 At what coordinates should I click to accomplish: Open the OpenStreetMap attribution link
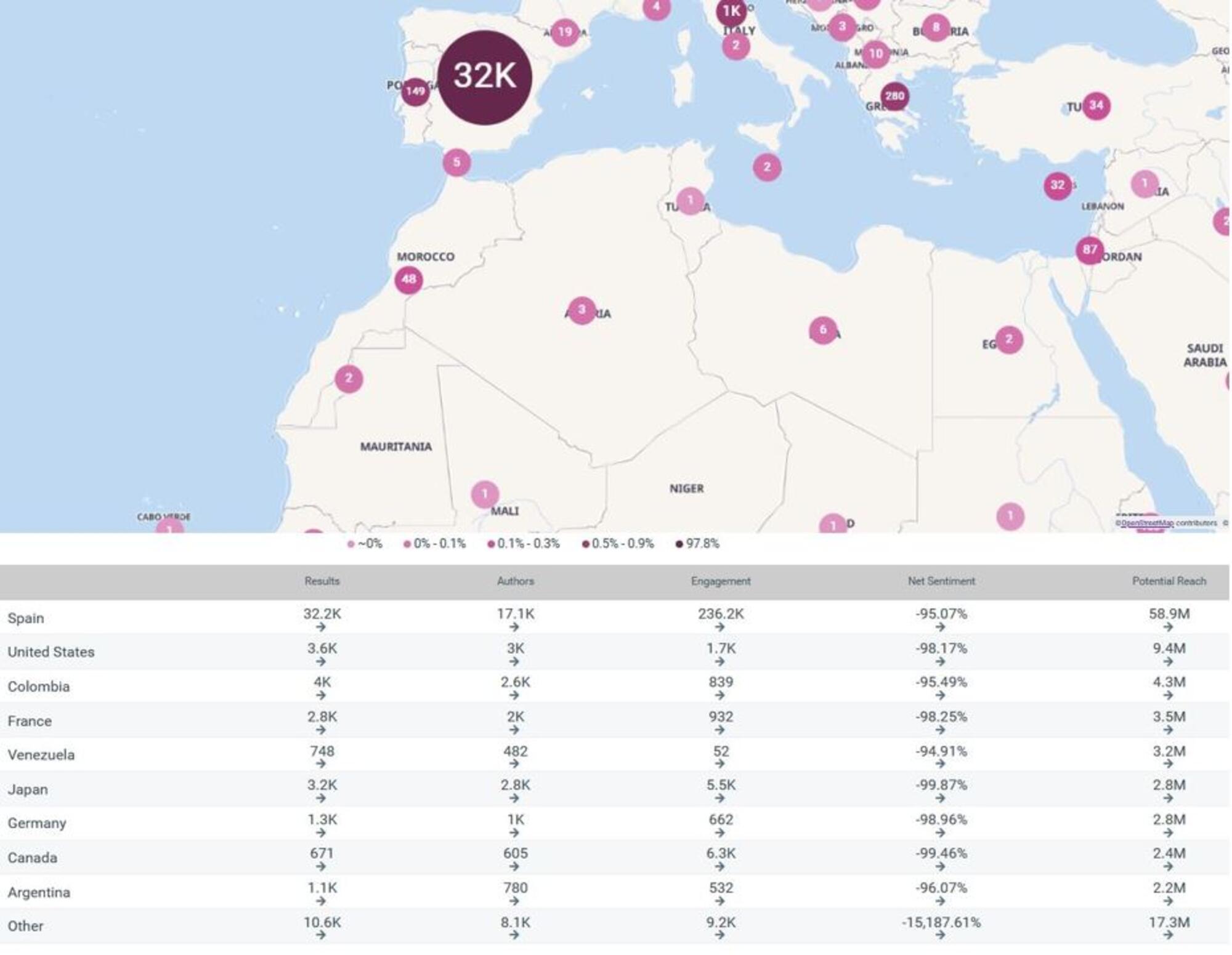1147,523
